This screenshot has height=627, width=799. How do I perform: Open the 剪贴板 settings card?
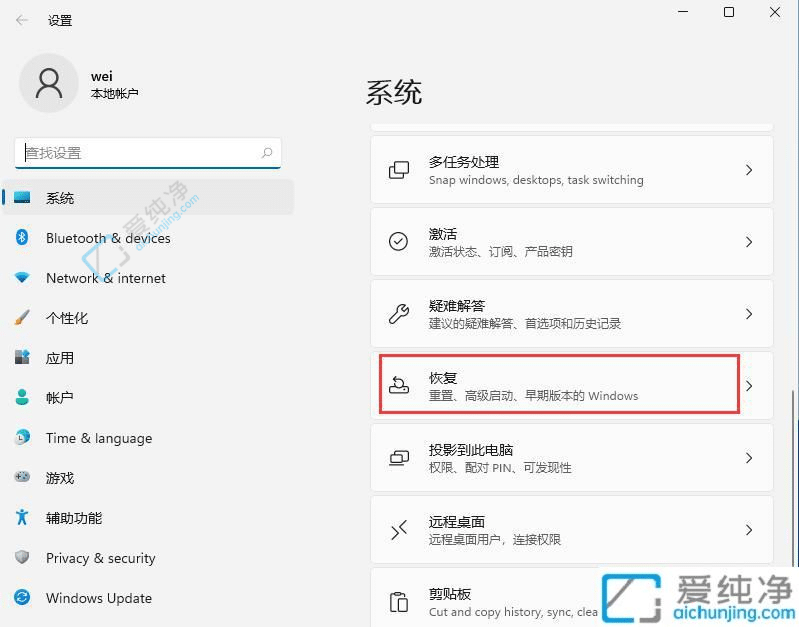click(572, 598)
